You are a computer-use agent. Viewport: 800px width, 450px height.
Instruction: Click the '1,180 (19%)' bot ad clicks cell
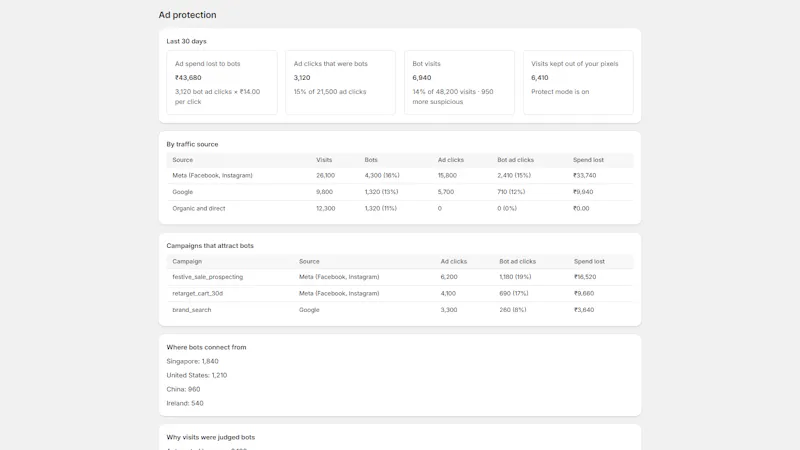[x=515, y=277]
